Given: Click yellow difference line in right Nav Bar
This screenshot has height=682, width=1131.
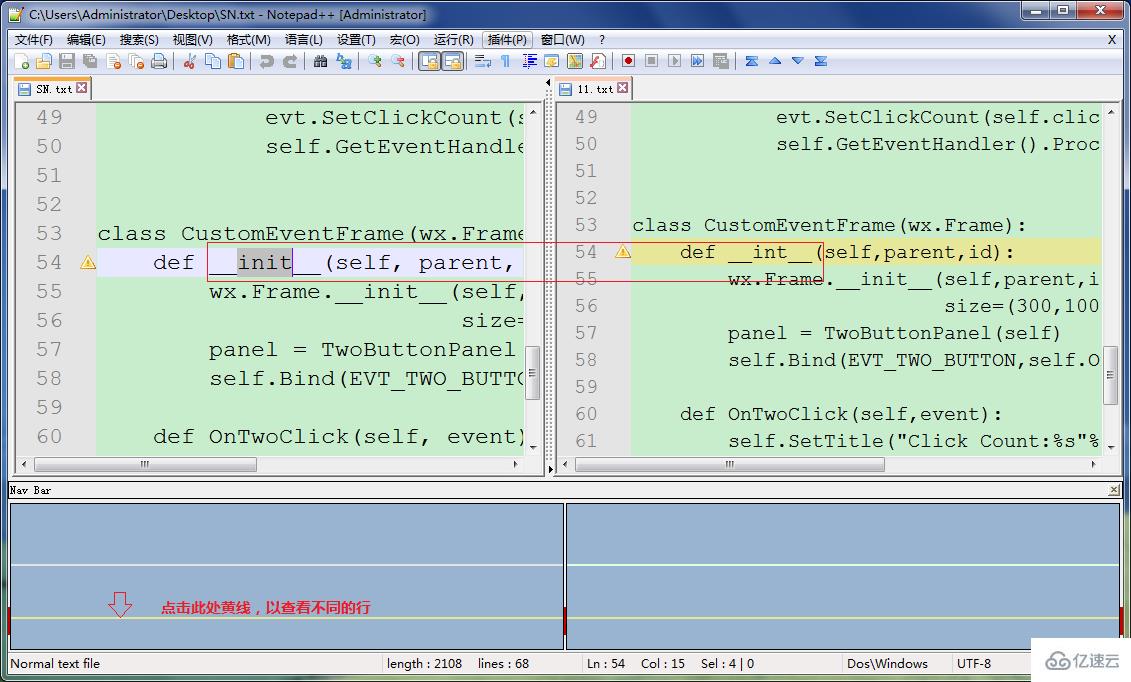Looking at the screenshot, I should pyautogui.click(x=842, y=618).
